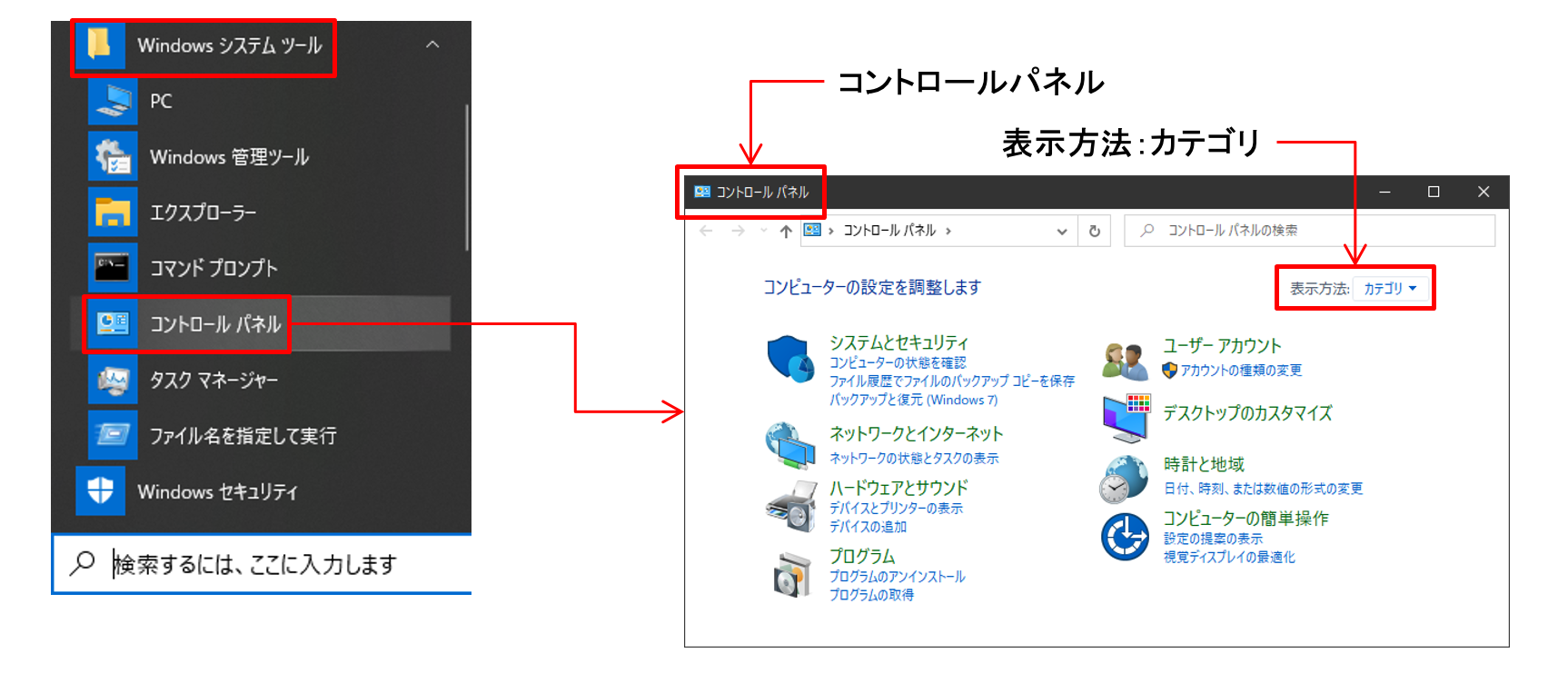Click the ネットワークとインターネット globe icon
This screenshot has width=1568, height=683.
[x=790, y=445]
